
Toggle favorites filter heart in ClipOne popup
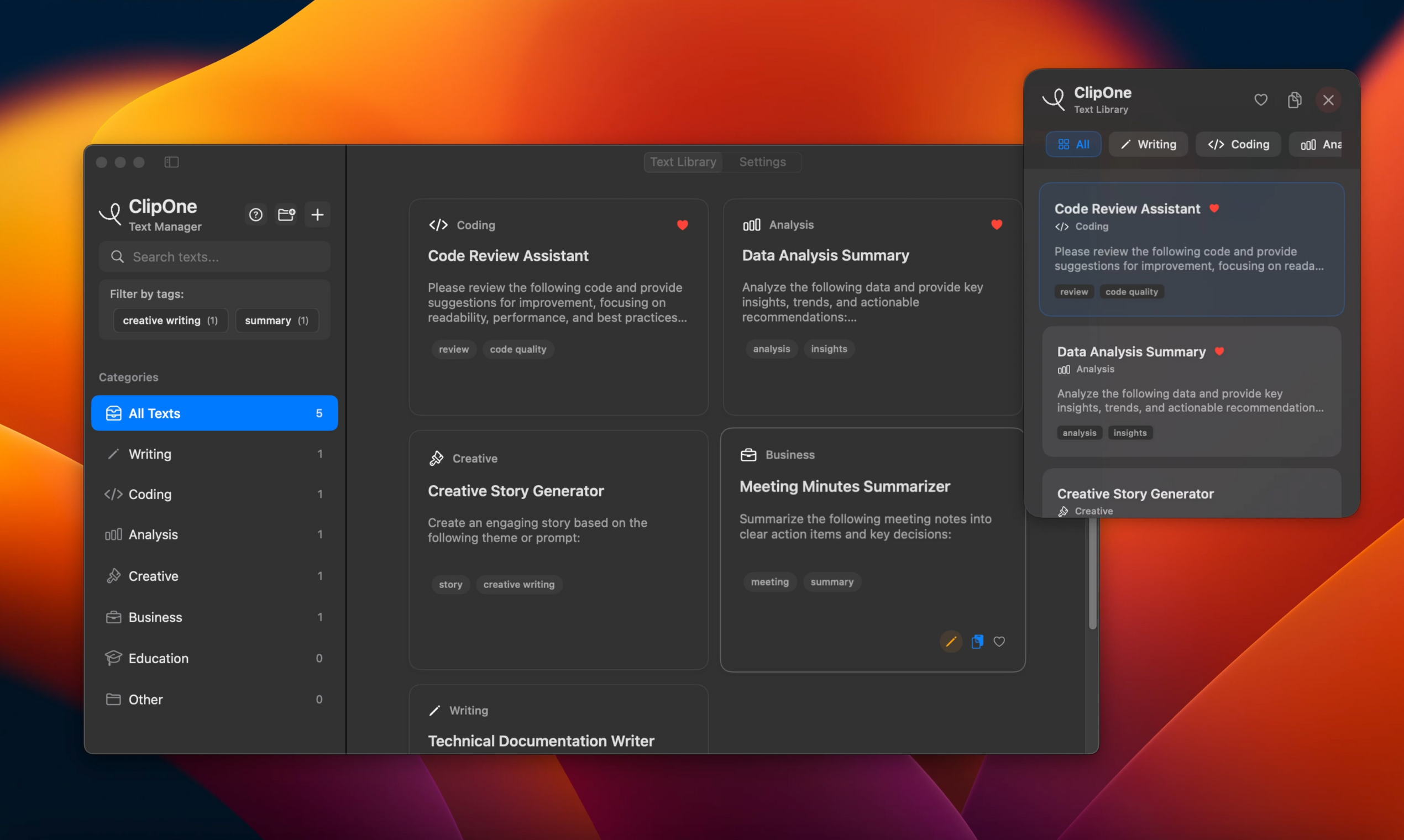pos(1261,99)
